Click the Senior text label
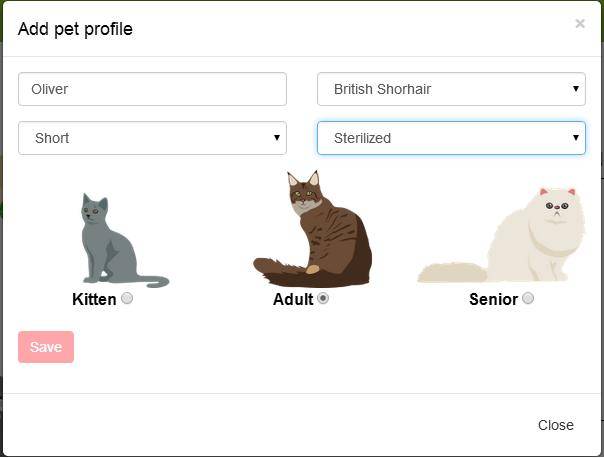 tap(493, 299)
